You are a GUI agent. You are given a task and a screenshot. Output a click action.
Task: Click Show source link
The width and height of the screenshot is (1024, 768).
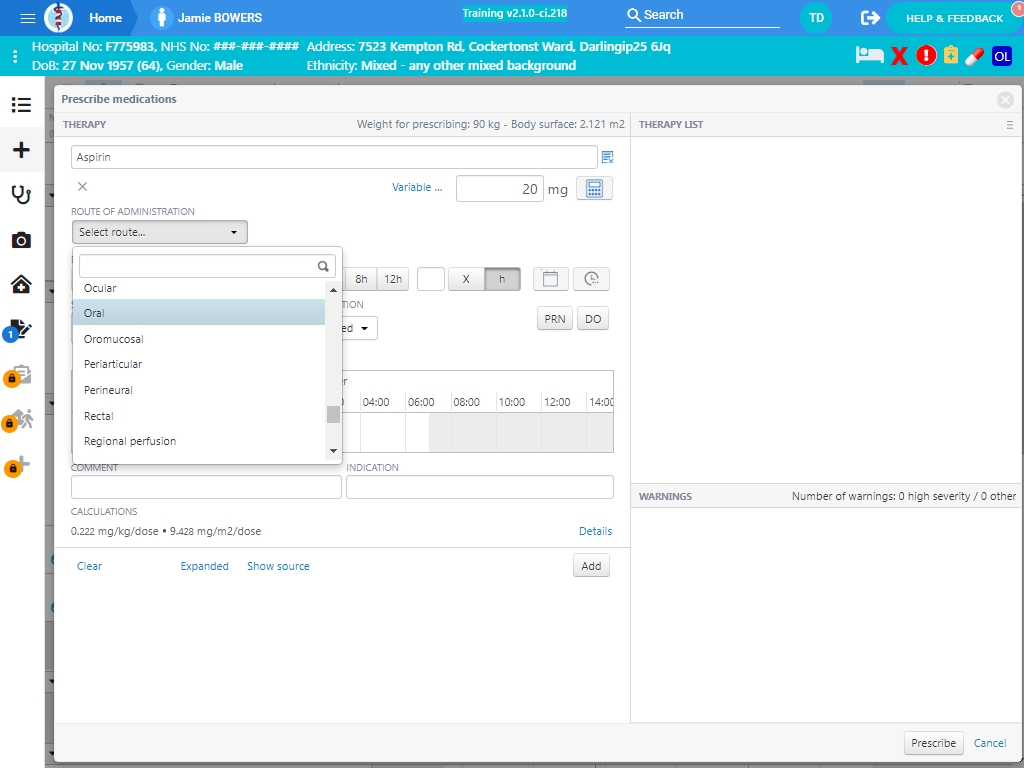click(278, 566)
